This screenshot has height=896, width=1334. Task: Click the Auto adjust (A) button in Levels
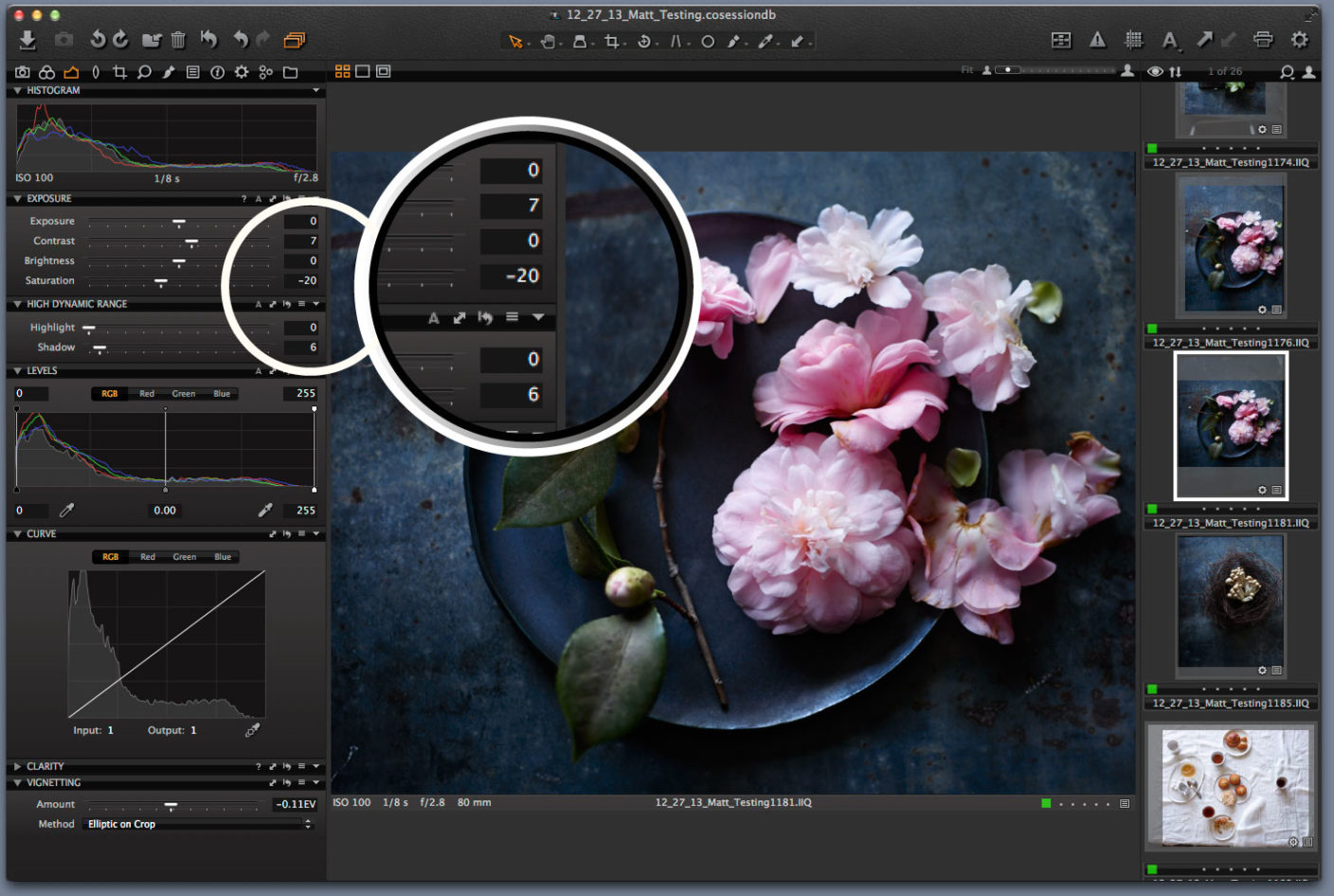[259, 370]
